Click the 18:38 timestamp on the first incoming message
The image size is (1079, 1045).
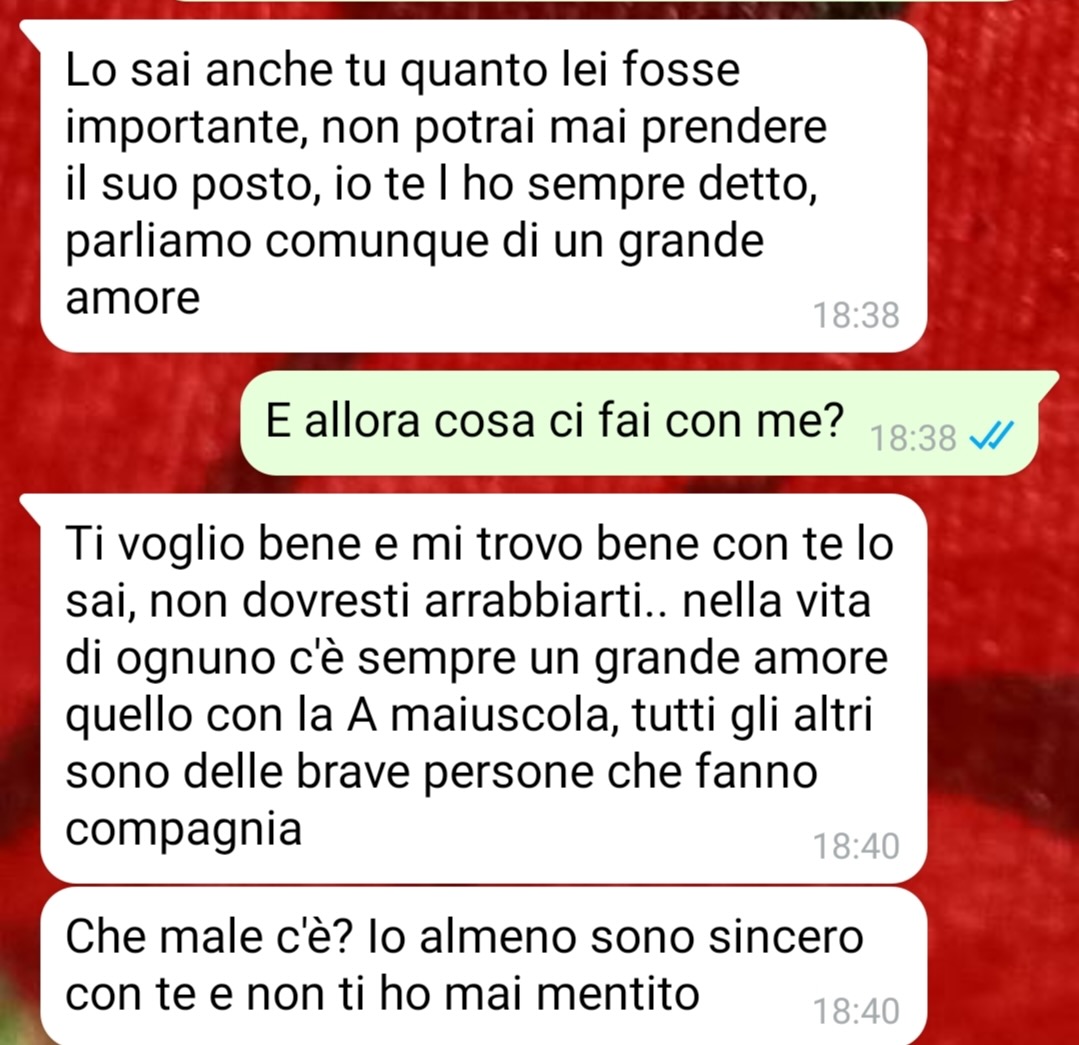[856, 316]
